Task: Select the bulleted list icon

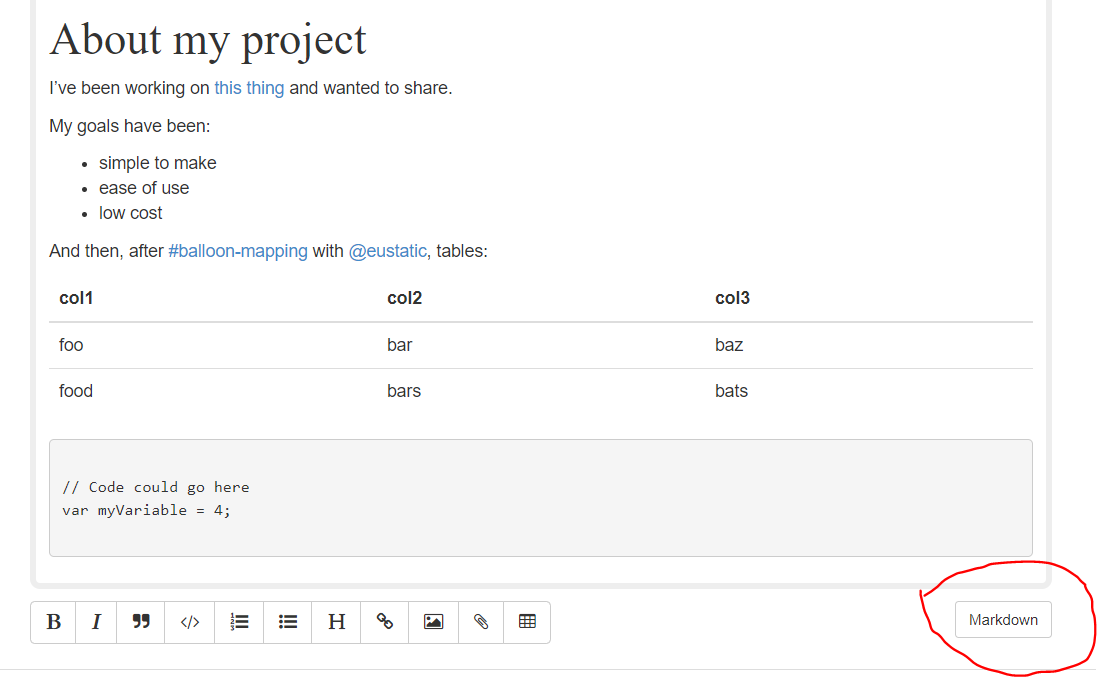Action: click(287, 621)
